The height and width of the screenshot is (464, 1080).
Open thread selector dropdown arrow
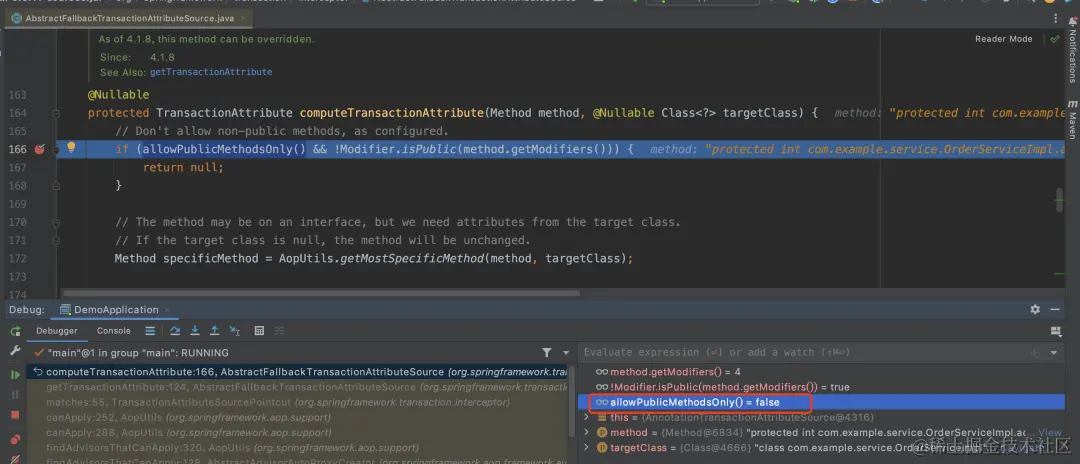click(x=566, y=352)
